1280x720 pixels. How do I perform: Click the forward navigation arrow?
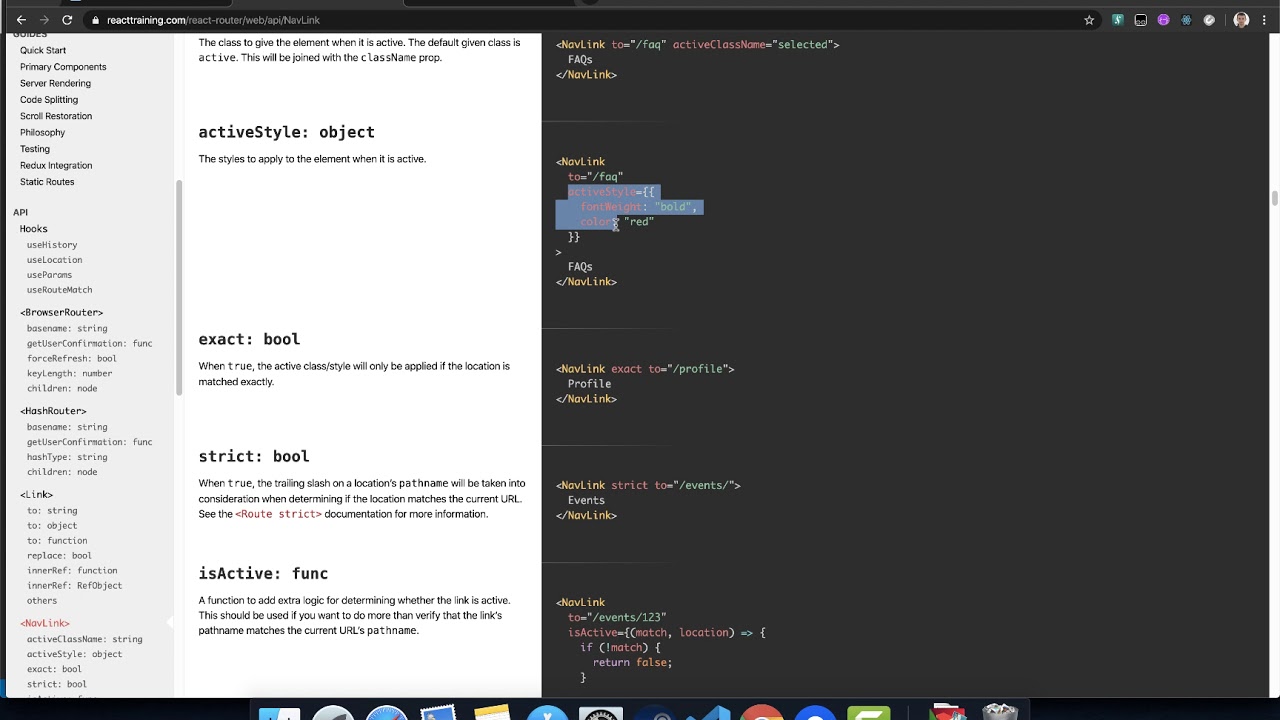point(44,19)
